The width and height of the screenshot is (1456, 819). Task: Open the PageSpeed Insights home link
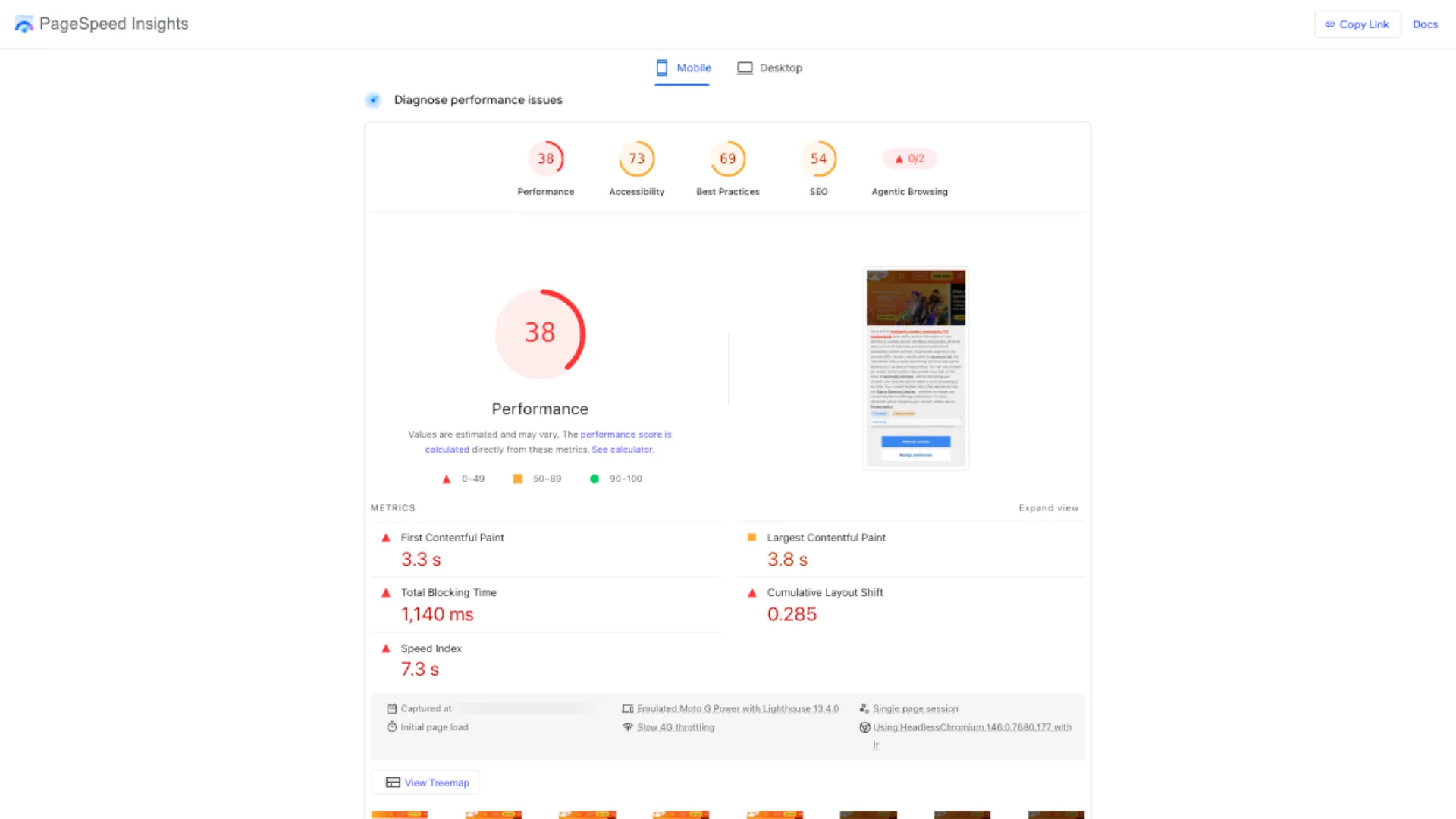[x=102, y=24]
